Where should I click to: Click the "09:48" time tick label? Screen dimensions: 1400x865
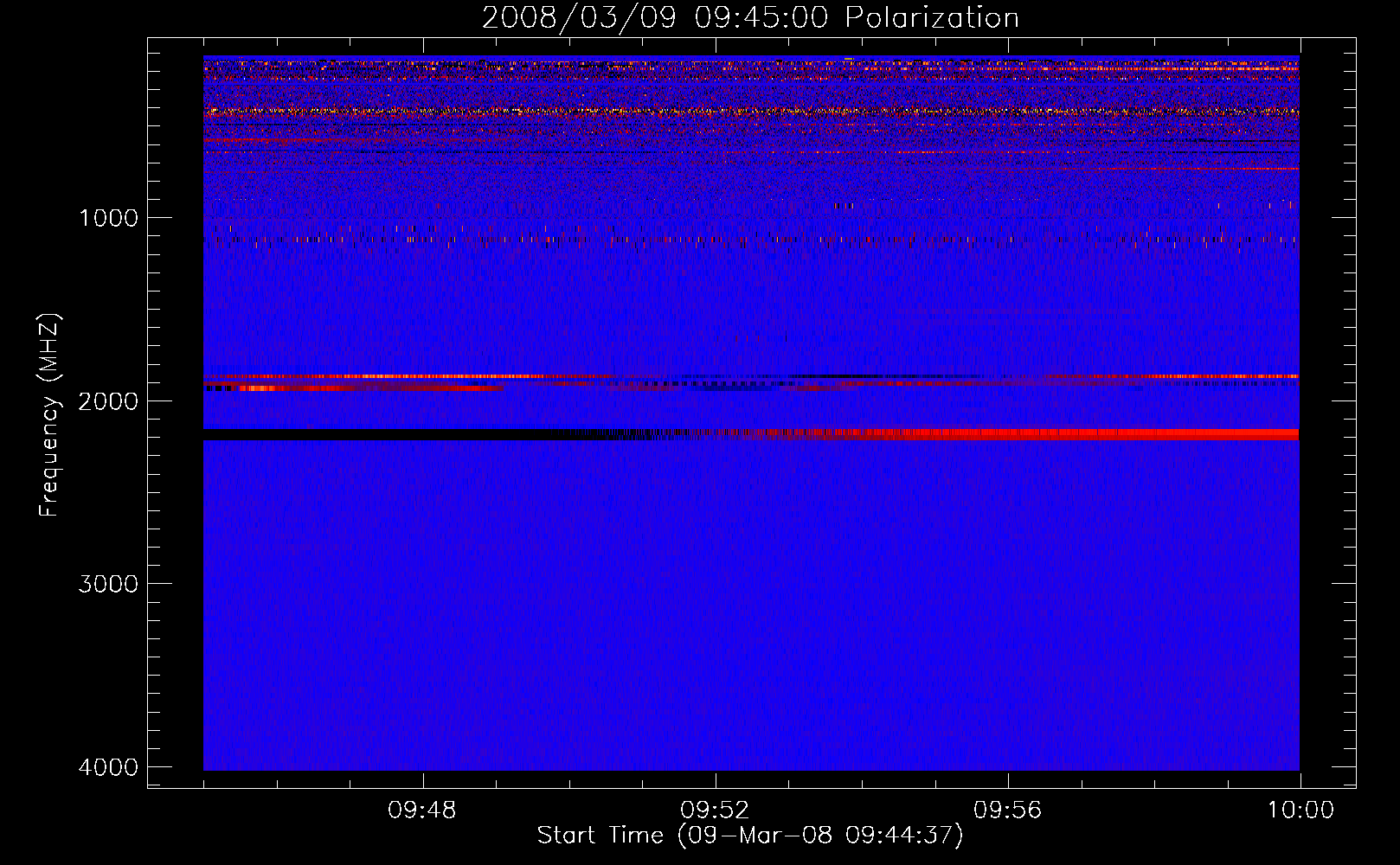coord(422,811)
